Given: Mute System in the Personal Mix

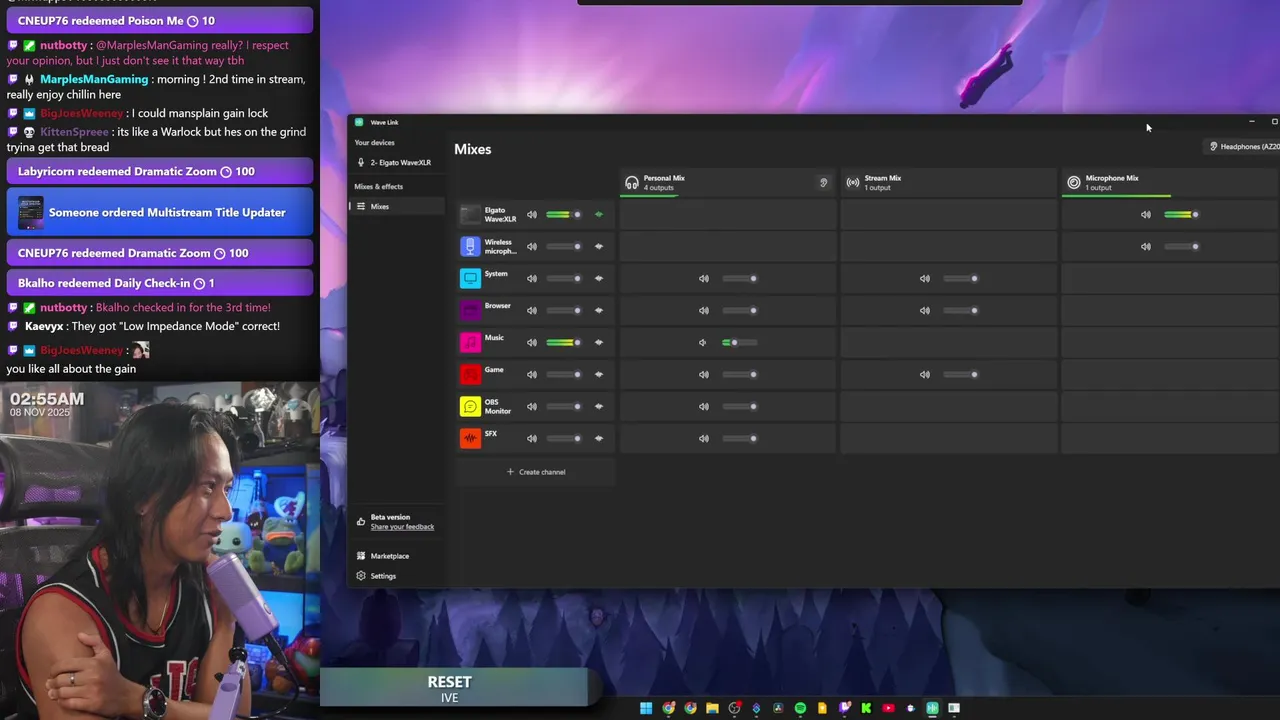Looking at the screenshot, I should click(704, 278).
